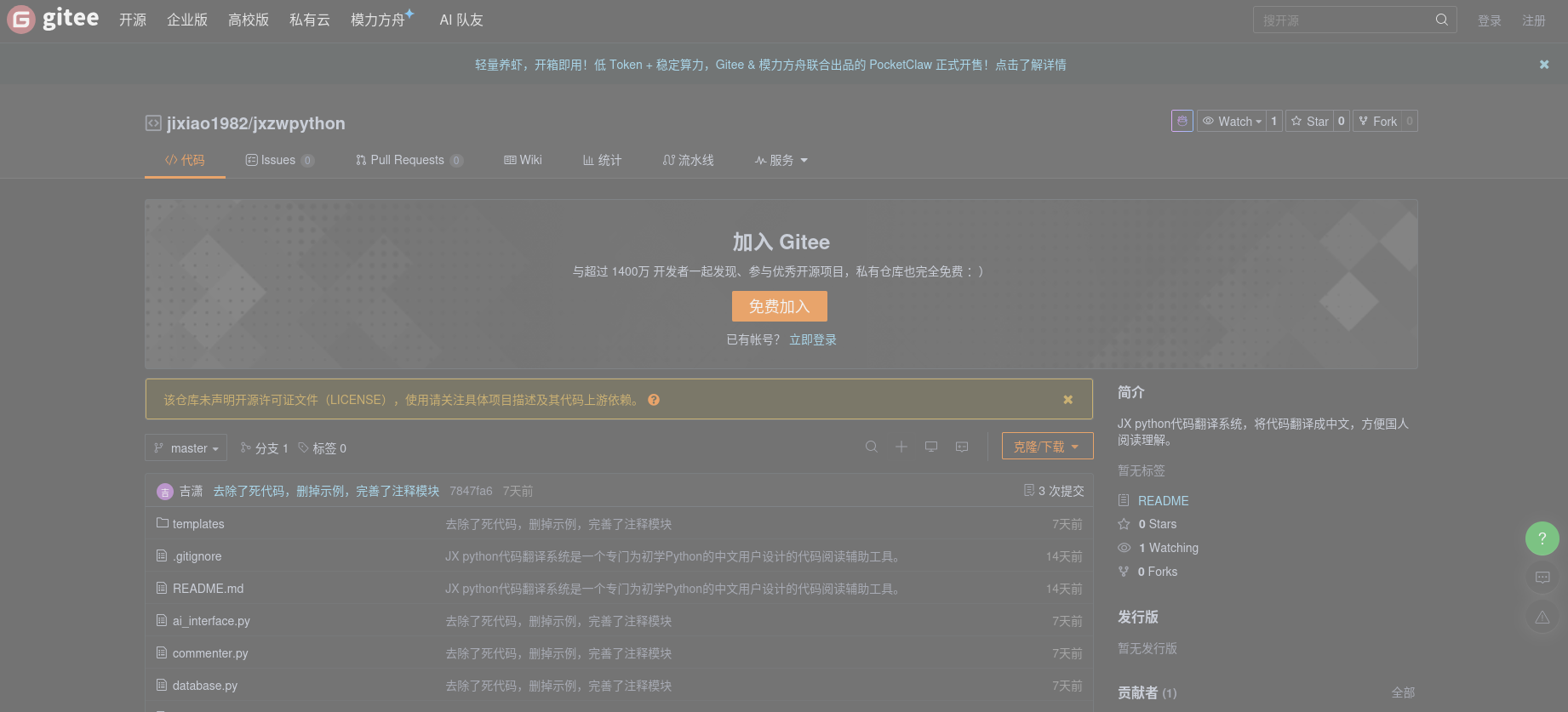Click the license notice question mark icon
Image resolution: width=1568 pixels, height=712 pixels.
[x=654, y=400]
